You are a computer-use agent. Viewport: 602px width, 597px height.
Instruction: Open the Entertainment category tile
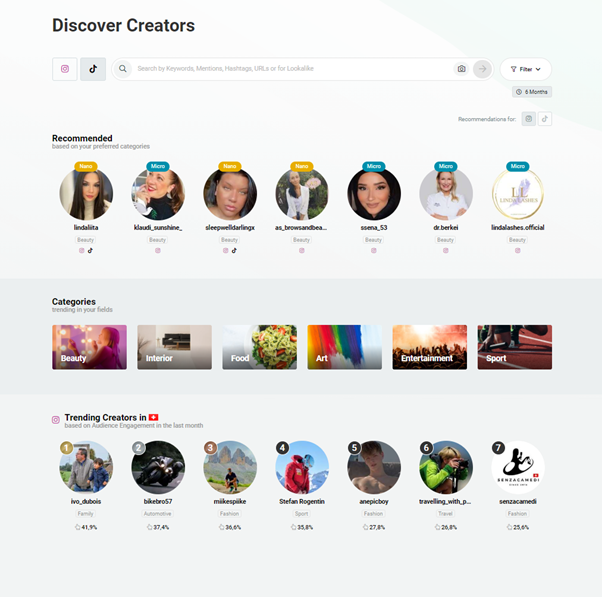(x=430, y=347)
